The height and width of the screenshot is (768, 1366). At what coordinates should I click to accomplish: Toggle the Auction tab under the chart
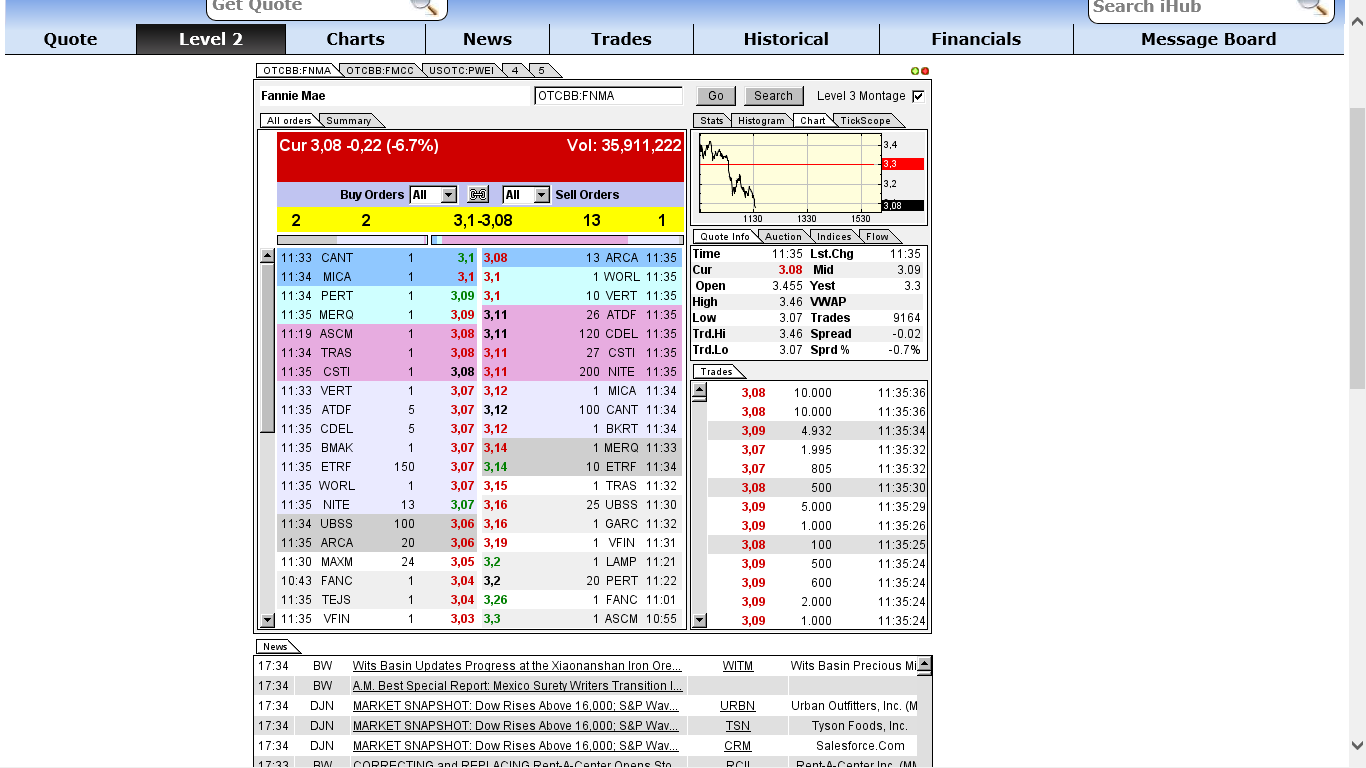point(783,236)
